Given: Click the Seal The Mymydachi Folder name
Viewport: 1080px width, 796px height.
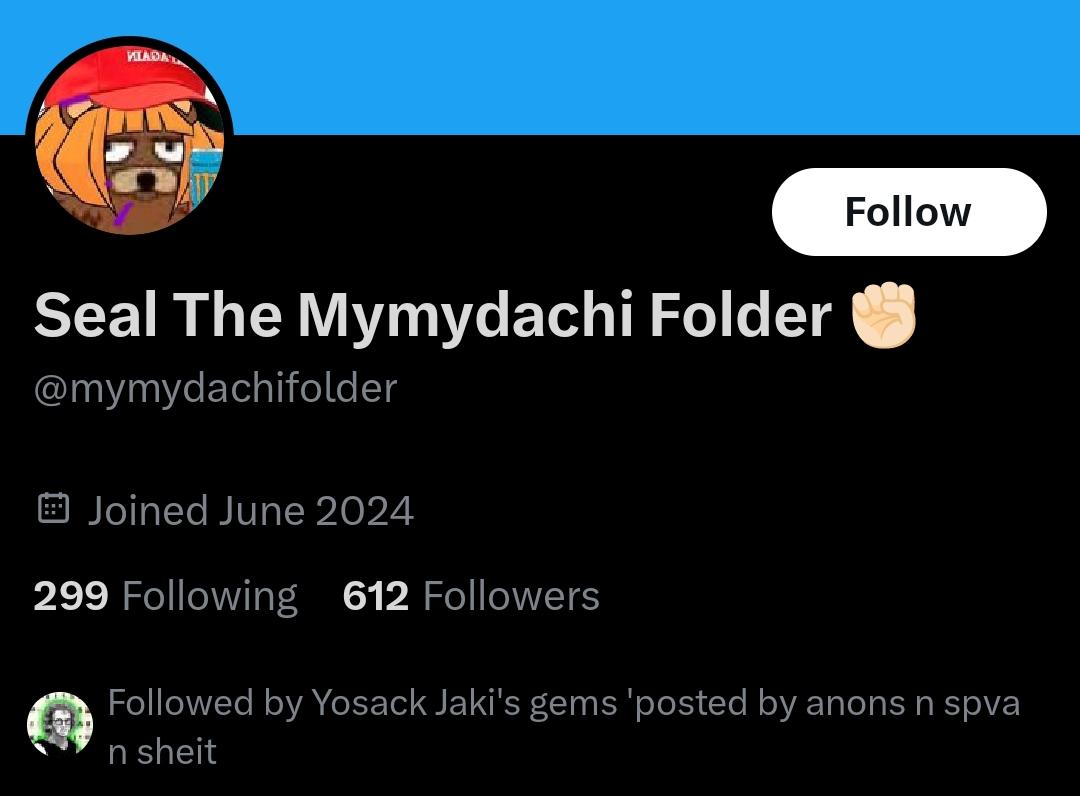Looking at the screenshot, I should point(432,316).
